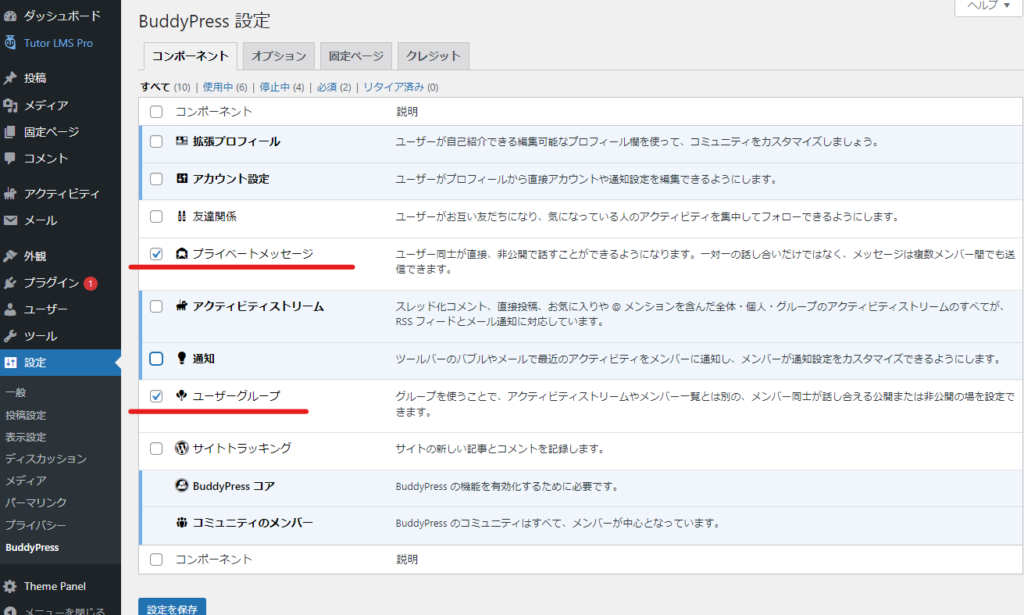Open the Plugins menu via plug icon
Viewport: 1024px width, 615px height.
click(10, 283)
